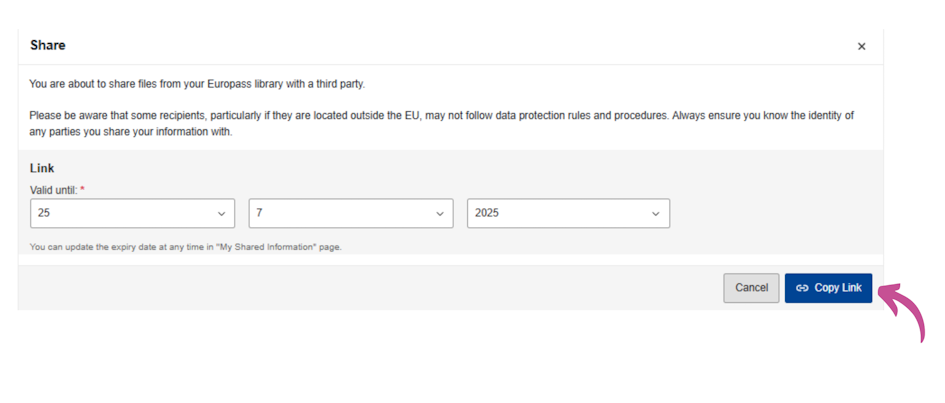Click the Valid until label
945x403 pixels.
tap(54, 190)
